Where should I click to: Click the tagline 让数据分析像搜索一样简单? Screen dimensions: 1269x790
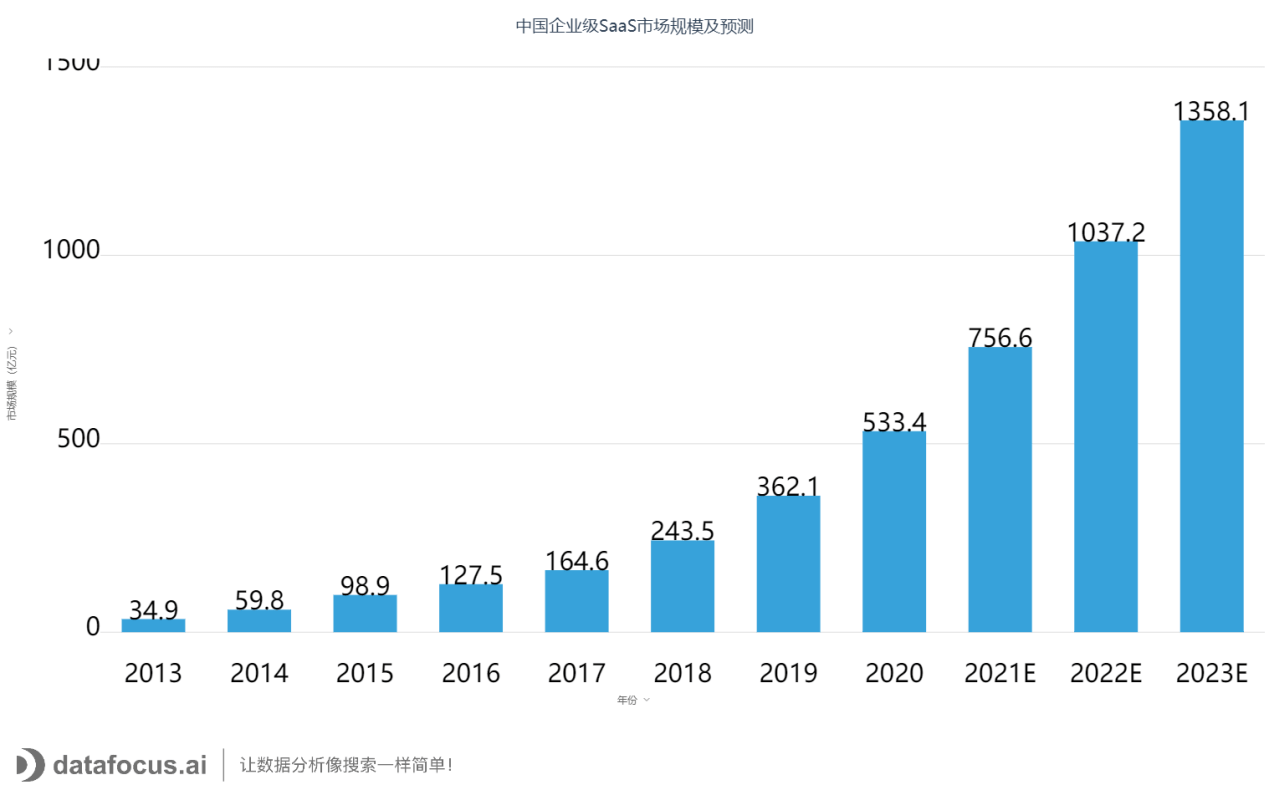pyautogui.click(x=345, y=764)
